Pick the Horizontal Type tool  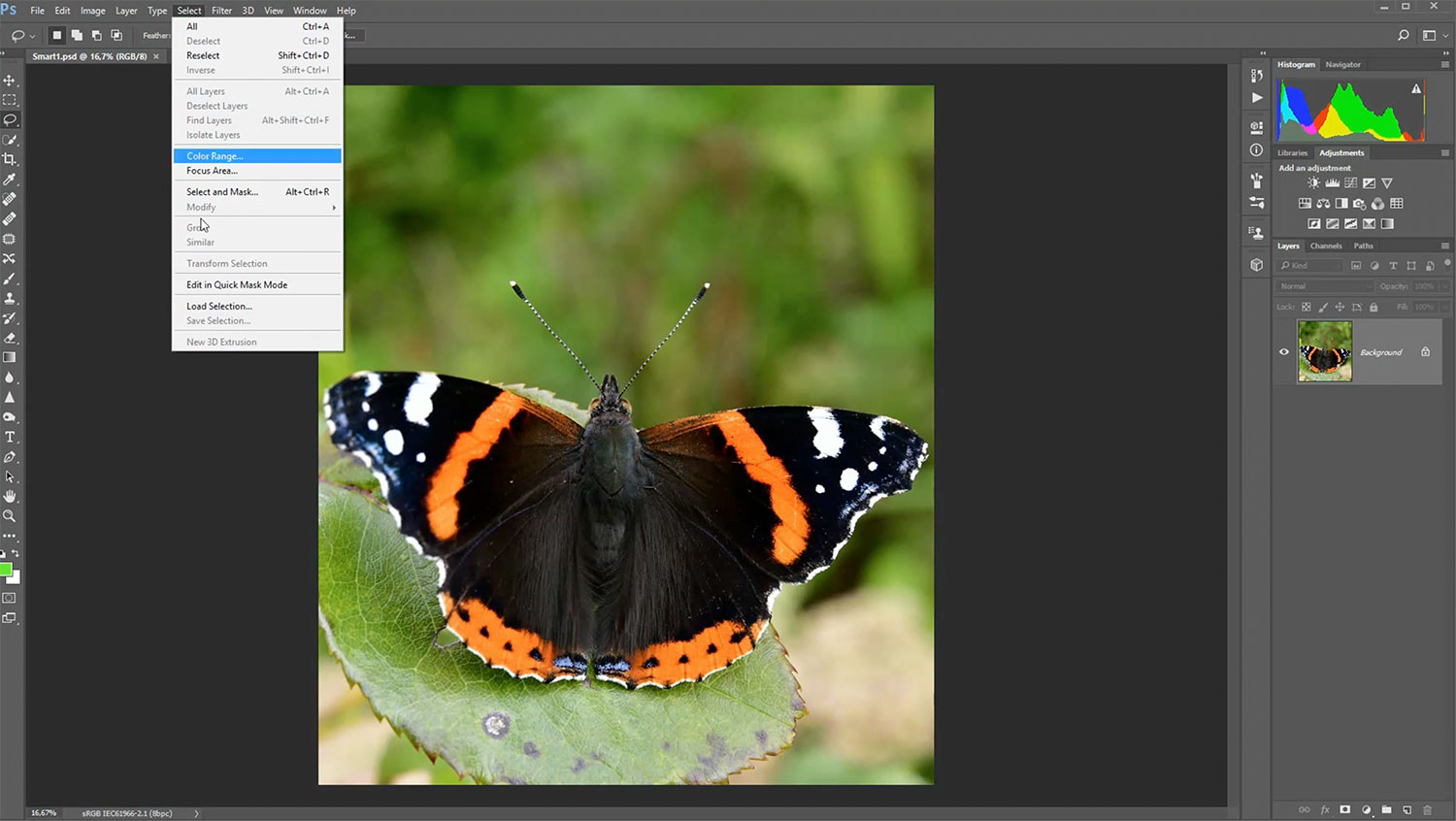tap(10, 437)
